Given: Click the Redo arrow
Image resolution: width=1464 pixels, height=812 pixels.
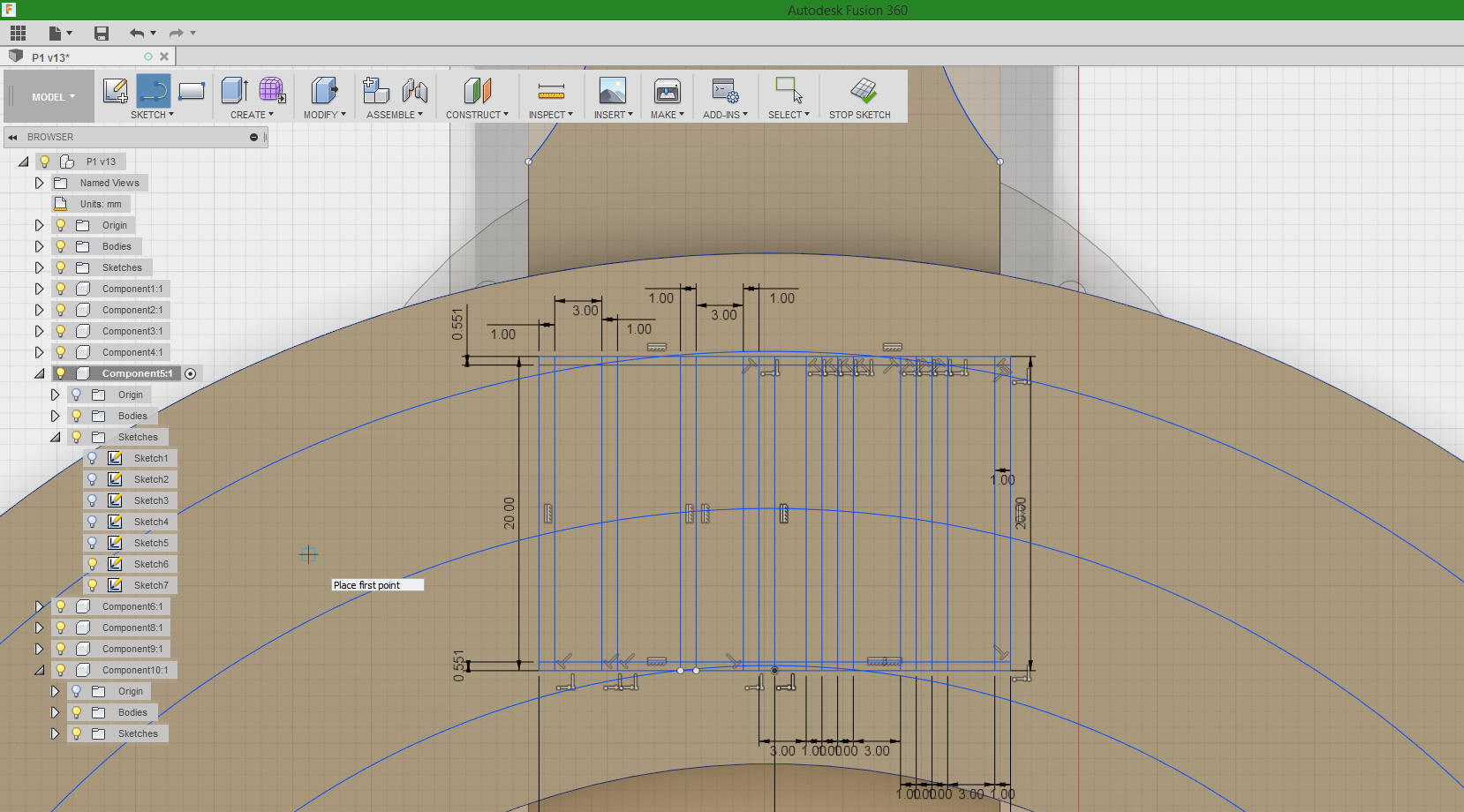Looking at the screenshot, I should pos(177,34).
